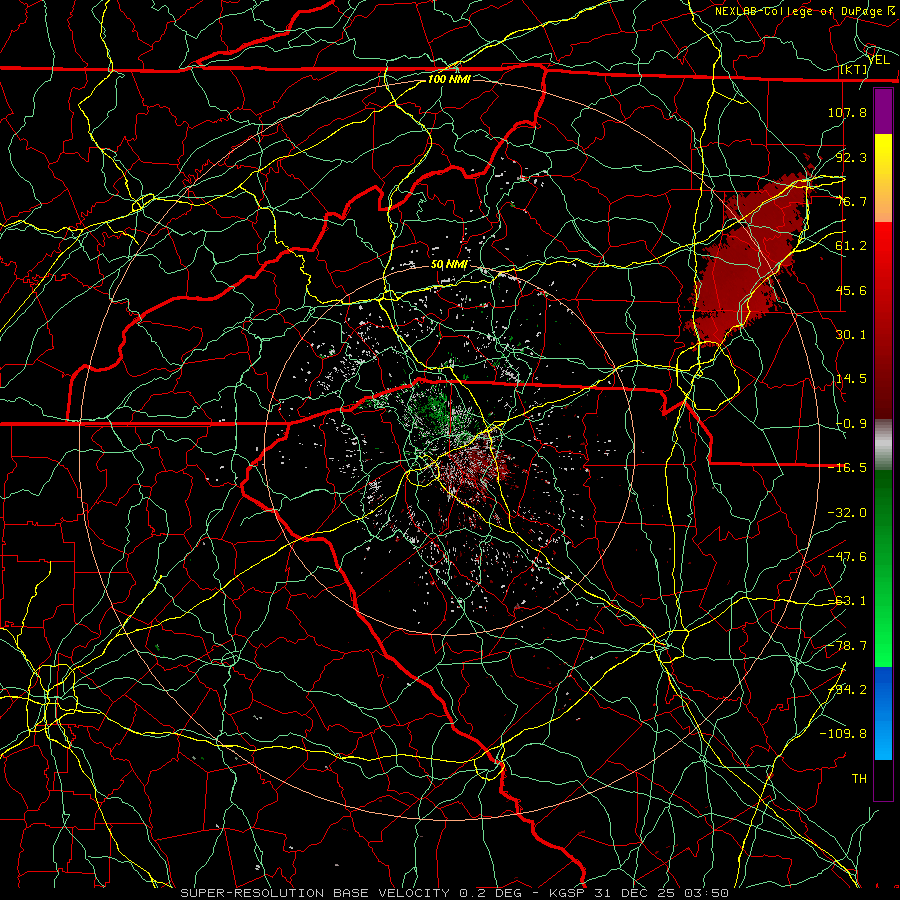Click the 'VEL' legend title

point(879,60)
